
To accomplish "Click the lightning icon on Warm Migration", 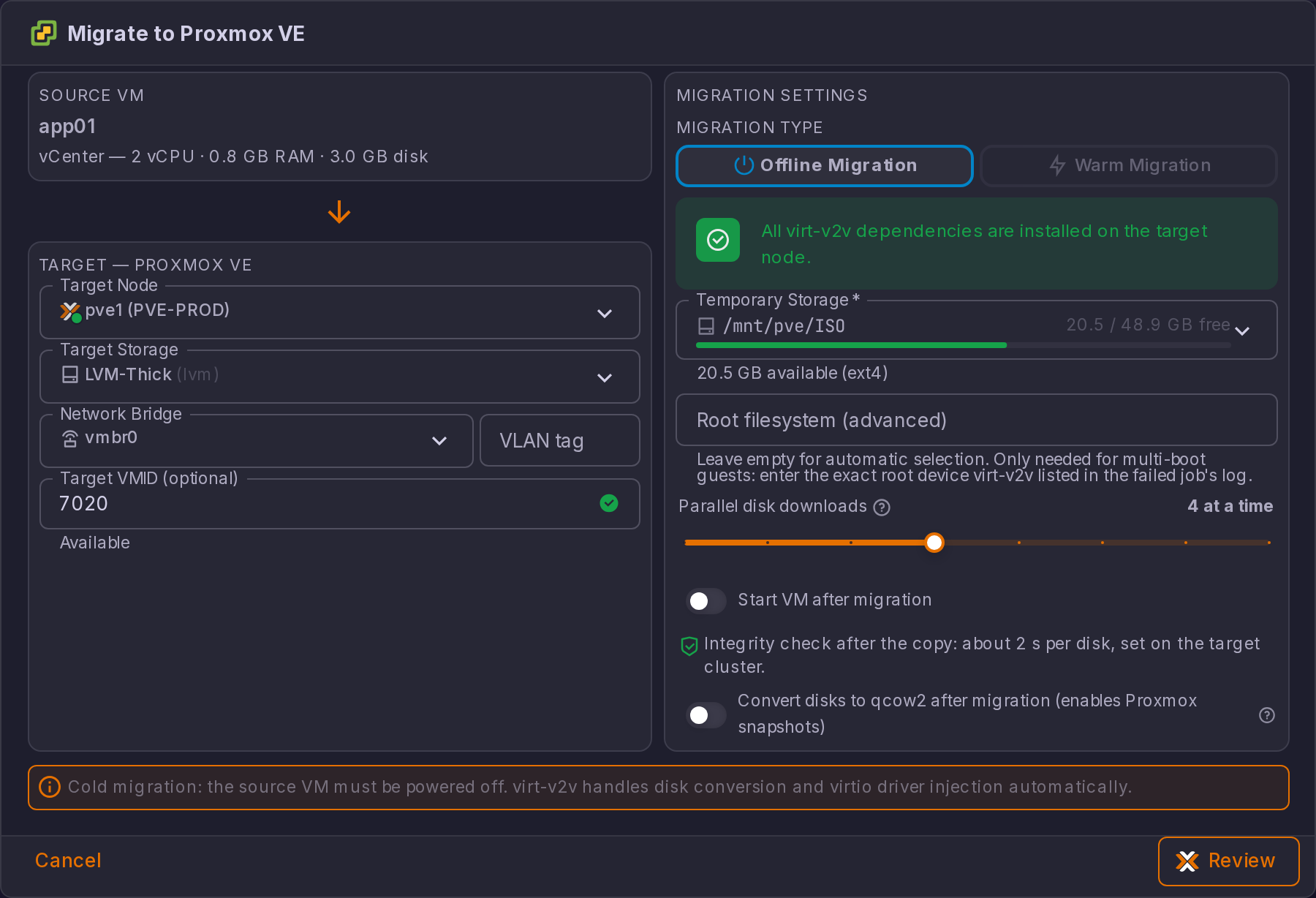I will pos(1057,165).
